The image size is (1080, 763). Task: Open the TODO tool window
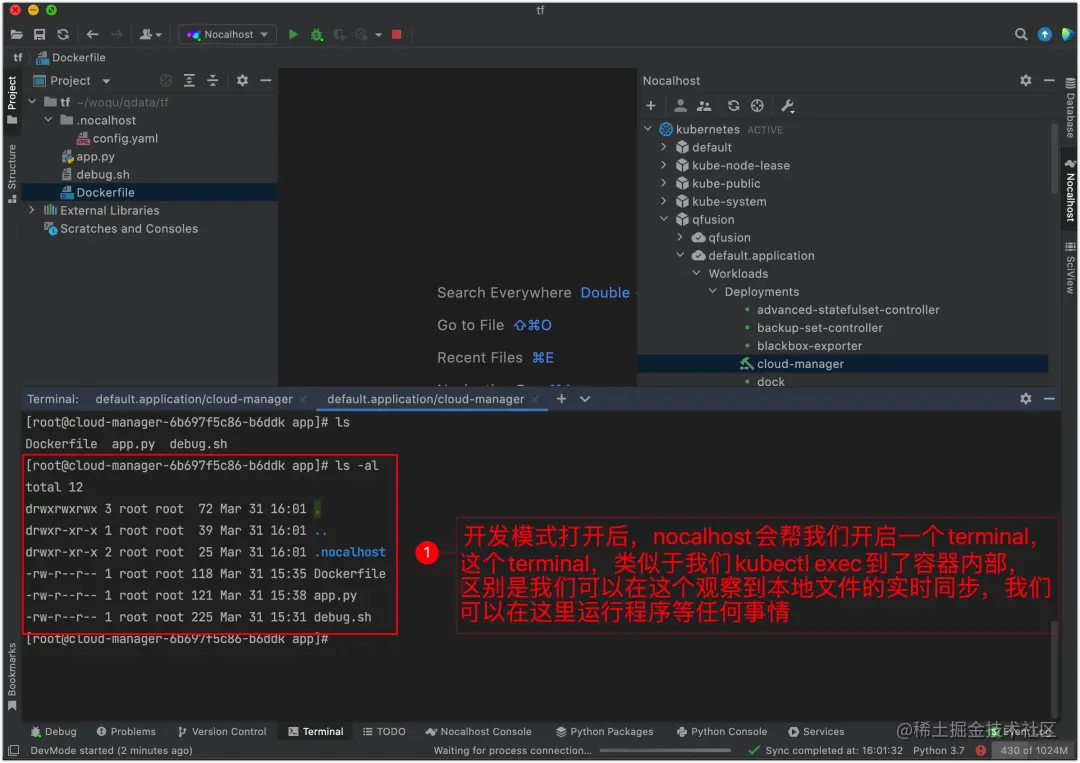(383, 731)
